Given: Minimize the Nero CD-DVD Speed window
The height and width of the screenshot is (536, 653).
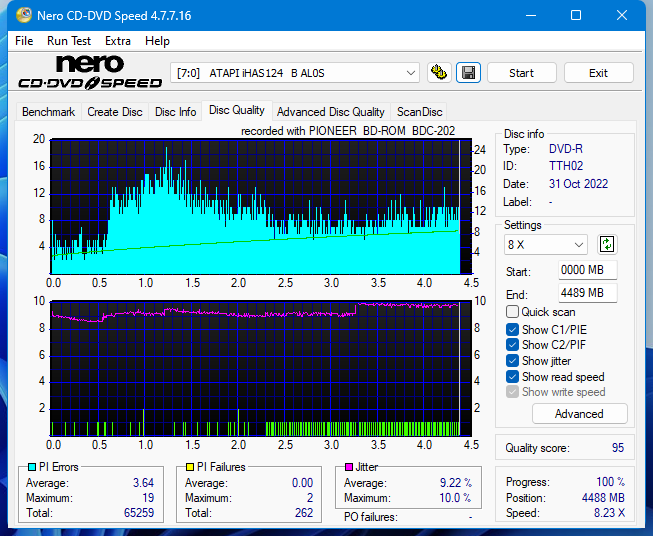Looking at the screenshot, I should coord(531,15).
